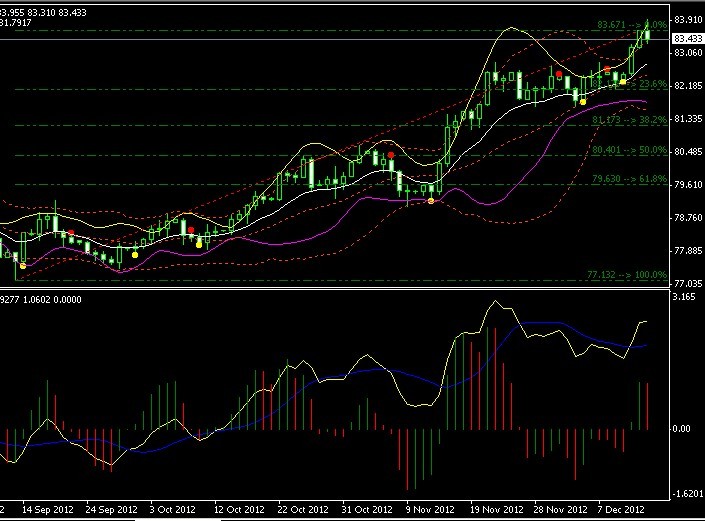Click the indicator readout 1.0602 0.0000
Image resolution: width=705 pixels, height=521 pixels.
(52, 299)
